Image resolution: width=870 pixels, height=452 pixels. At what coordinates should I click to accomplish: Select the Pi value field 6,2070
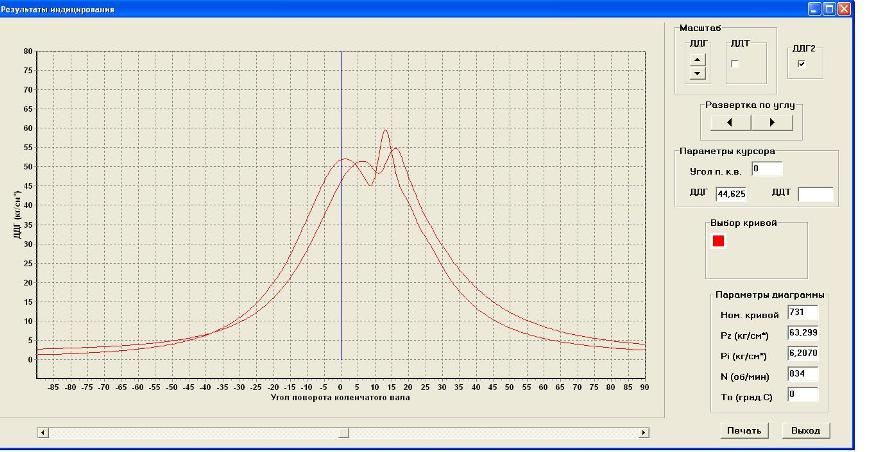tap(803, 354)
